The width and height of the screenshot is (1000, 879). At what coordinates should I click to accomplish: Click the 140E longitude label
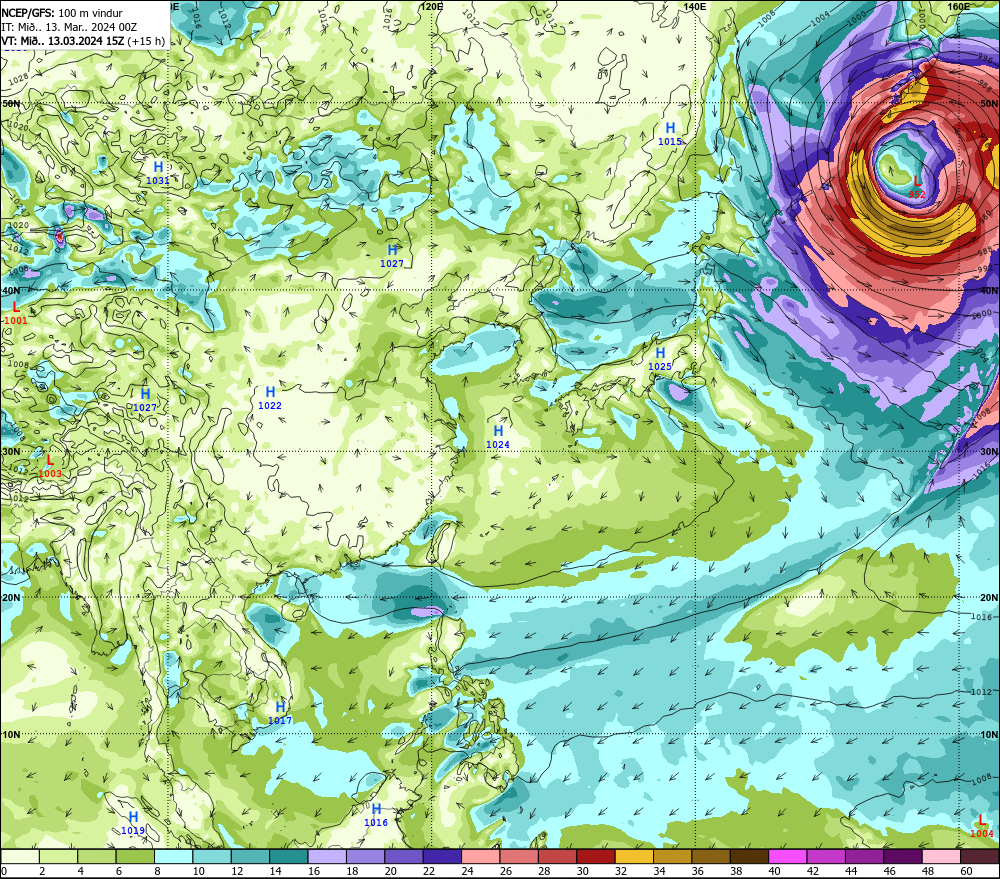[x=695, y=6]
